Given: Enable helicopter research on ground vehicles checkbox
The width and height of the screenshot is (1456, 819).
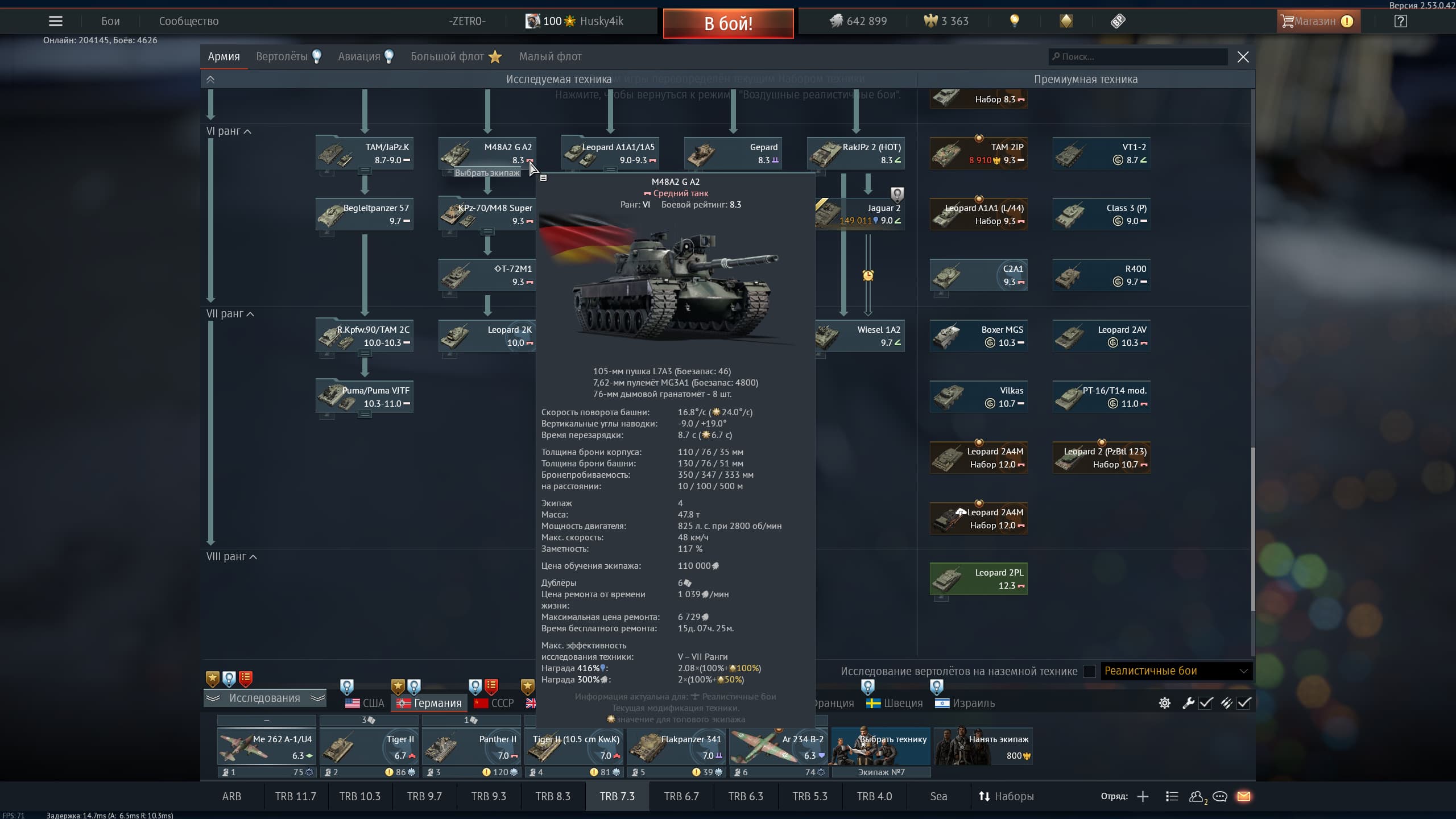Looking at the screenshot, I should coord(1089,671).
